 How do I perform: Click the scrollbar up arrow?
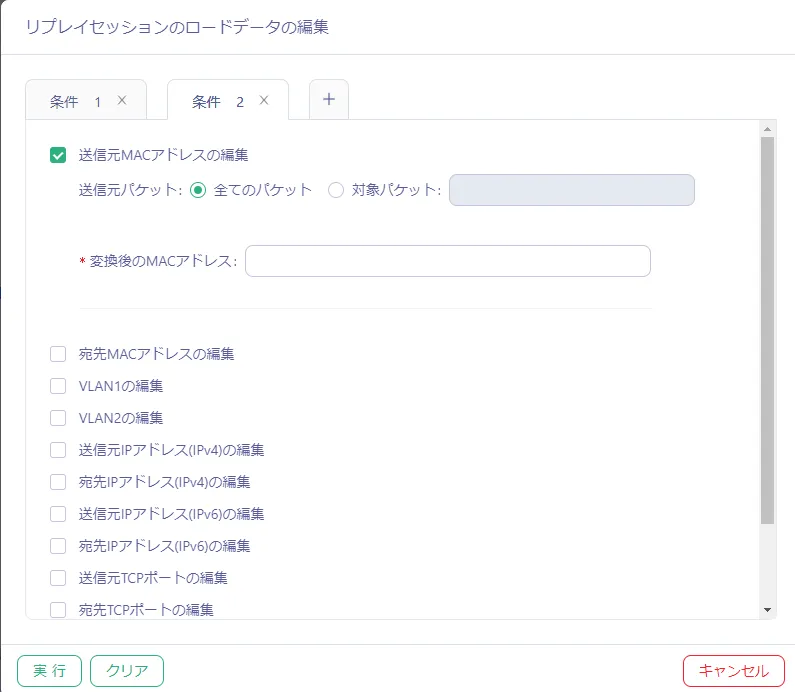[x=767, y=129]
